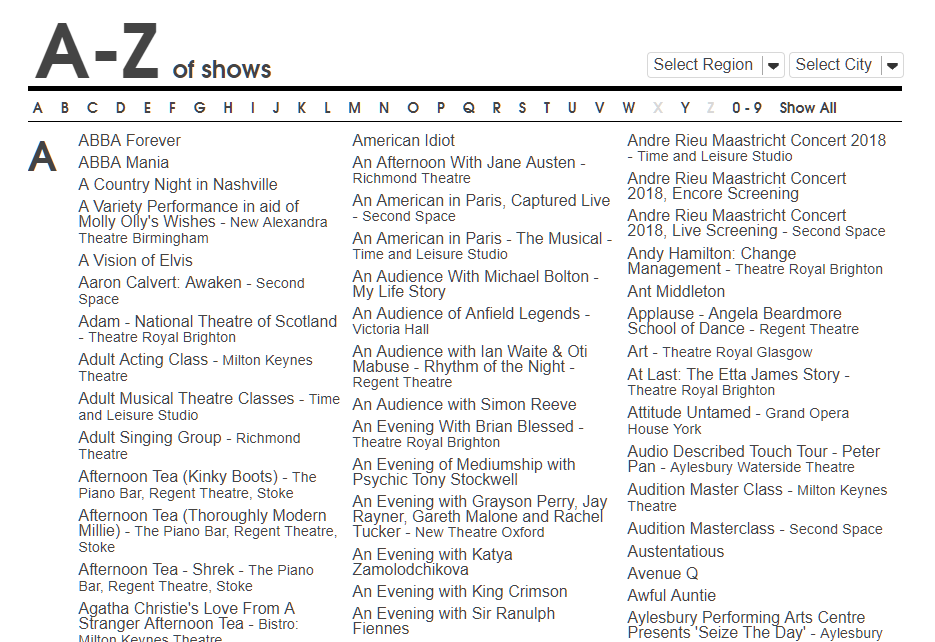Screen dimensions: 935x642
Task: Jump to shows starting with B
Action: pyautogui.click(x=65, y=107)
